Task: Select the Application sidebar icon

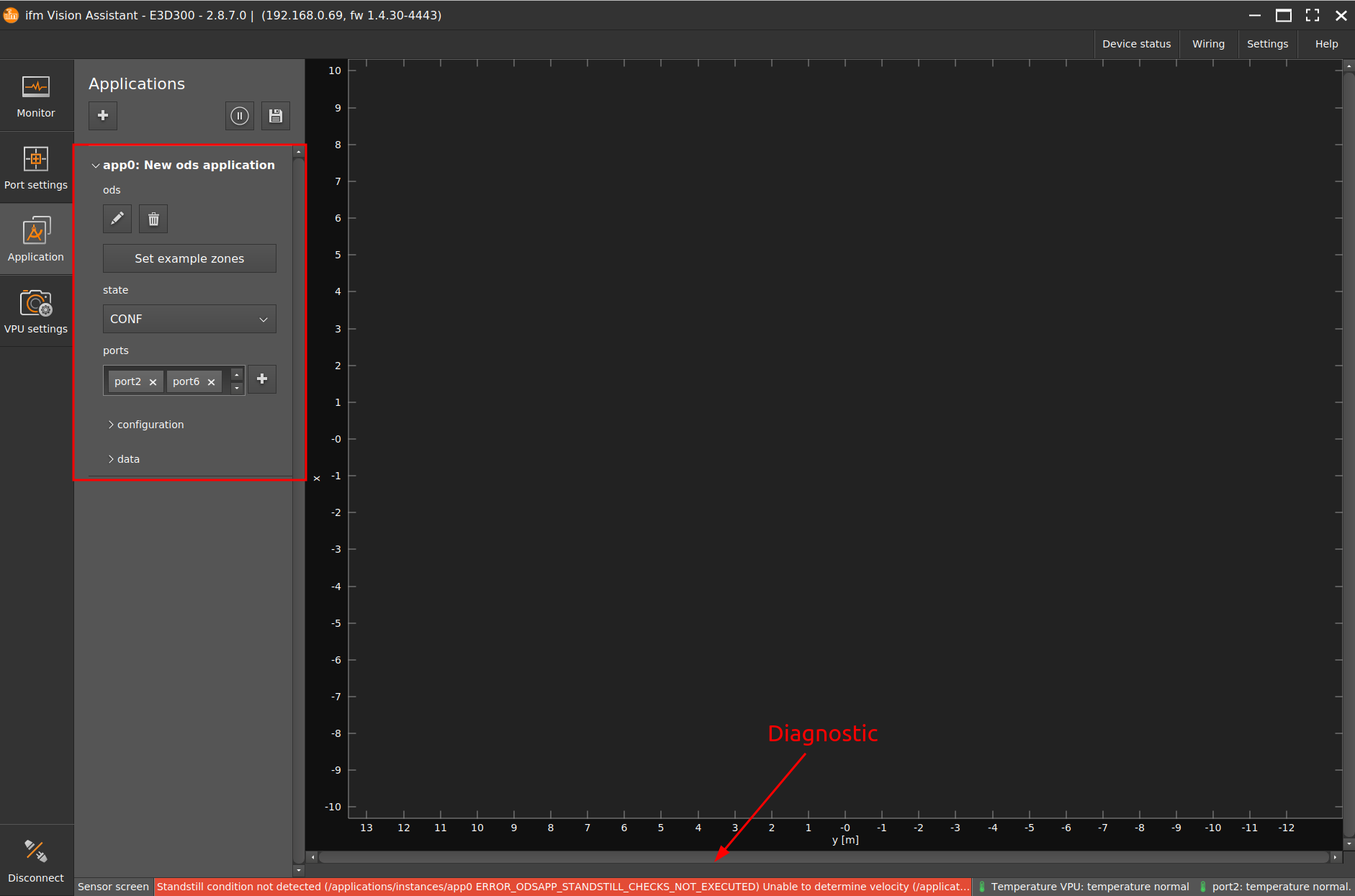Action: pos(36,239)
